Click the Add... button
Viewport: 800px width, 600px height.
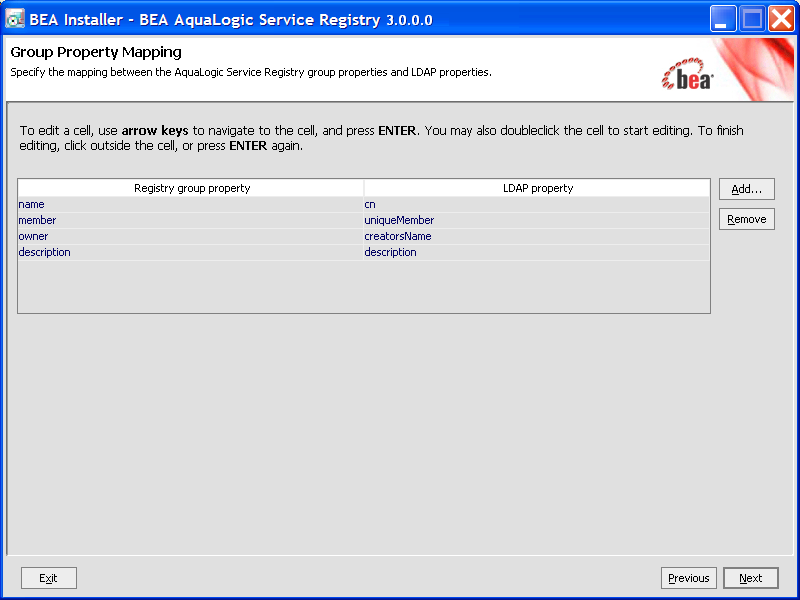coord(746,189)
